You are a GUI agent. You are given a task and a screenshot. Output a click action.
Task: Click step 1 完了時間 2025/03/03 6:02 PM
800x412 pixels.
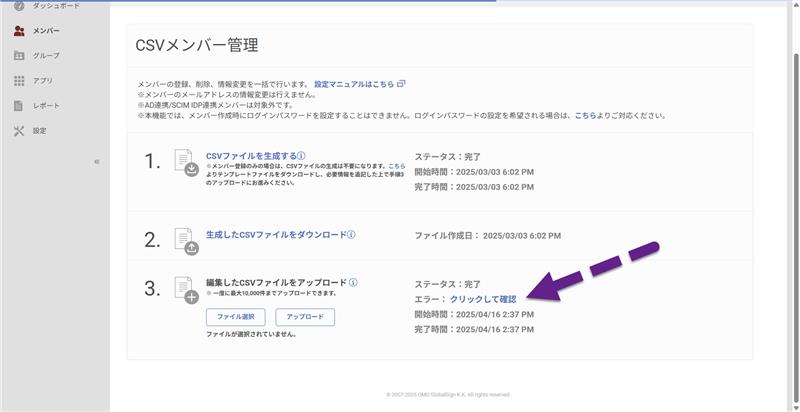[x=474, y=187]
